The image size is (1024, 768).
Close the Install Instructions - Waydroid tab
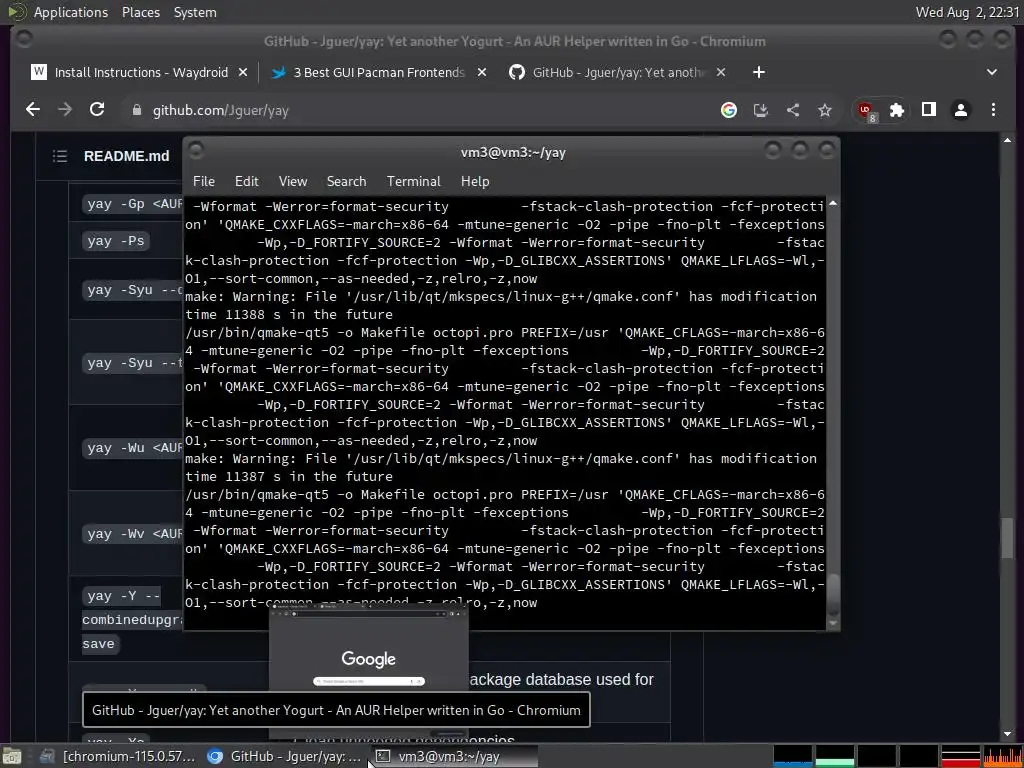pos(243,72)
